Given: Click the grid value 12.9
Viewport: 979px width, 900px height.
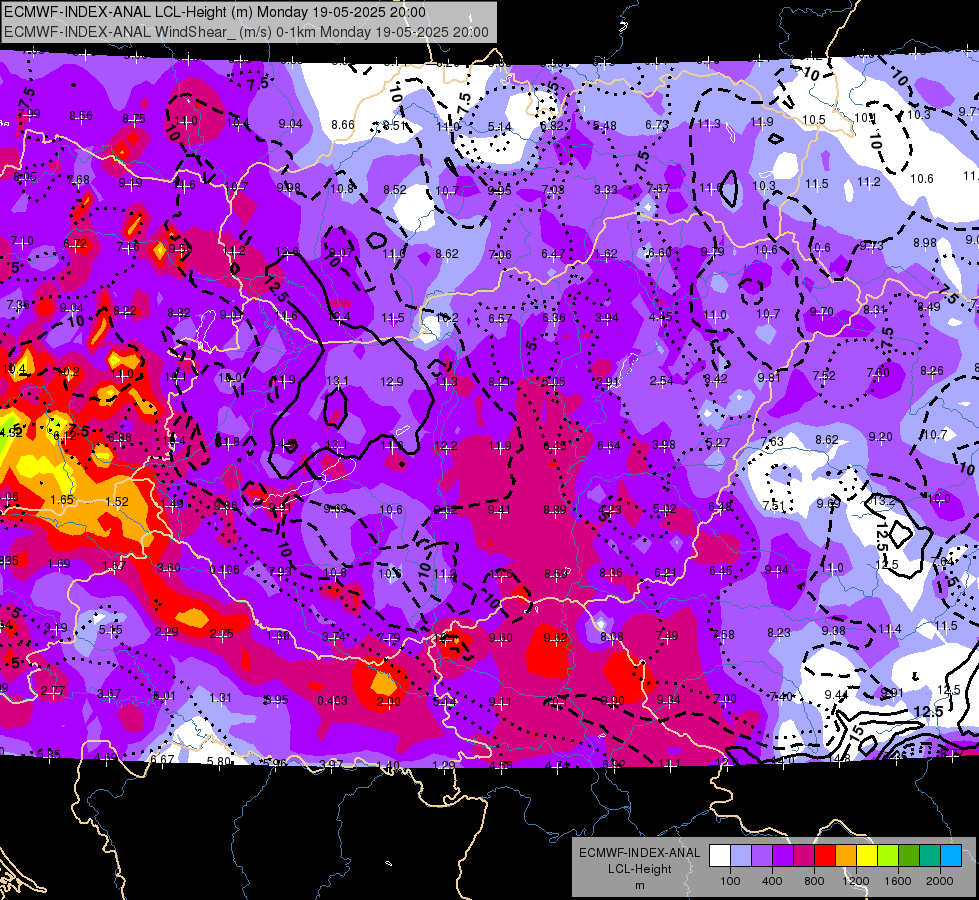Looking at the screenshot, I should coord(392,381).
